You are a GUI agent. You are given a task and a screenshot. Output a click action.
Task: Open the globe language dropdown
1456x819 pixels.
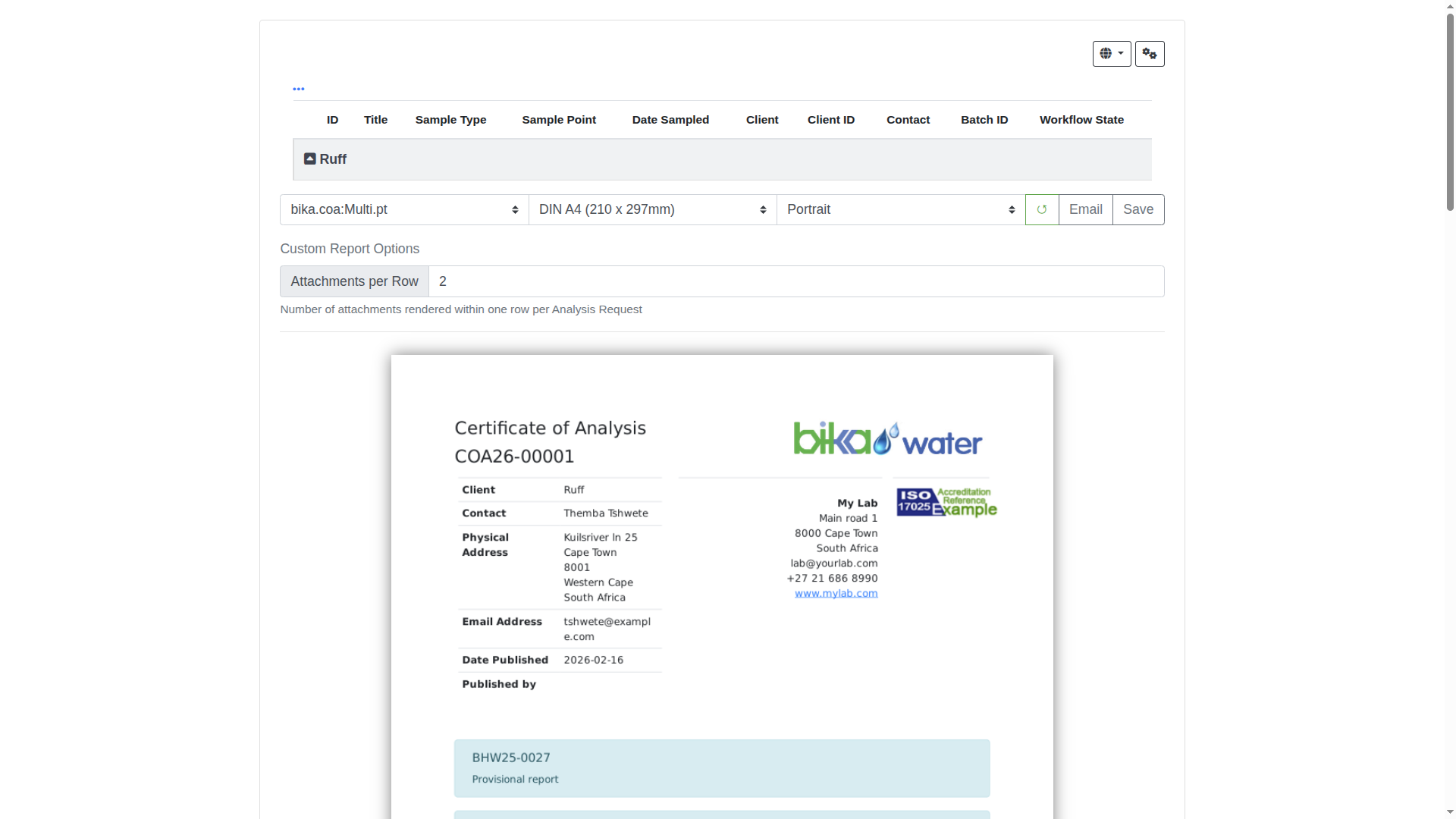1111,54
